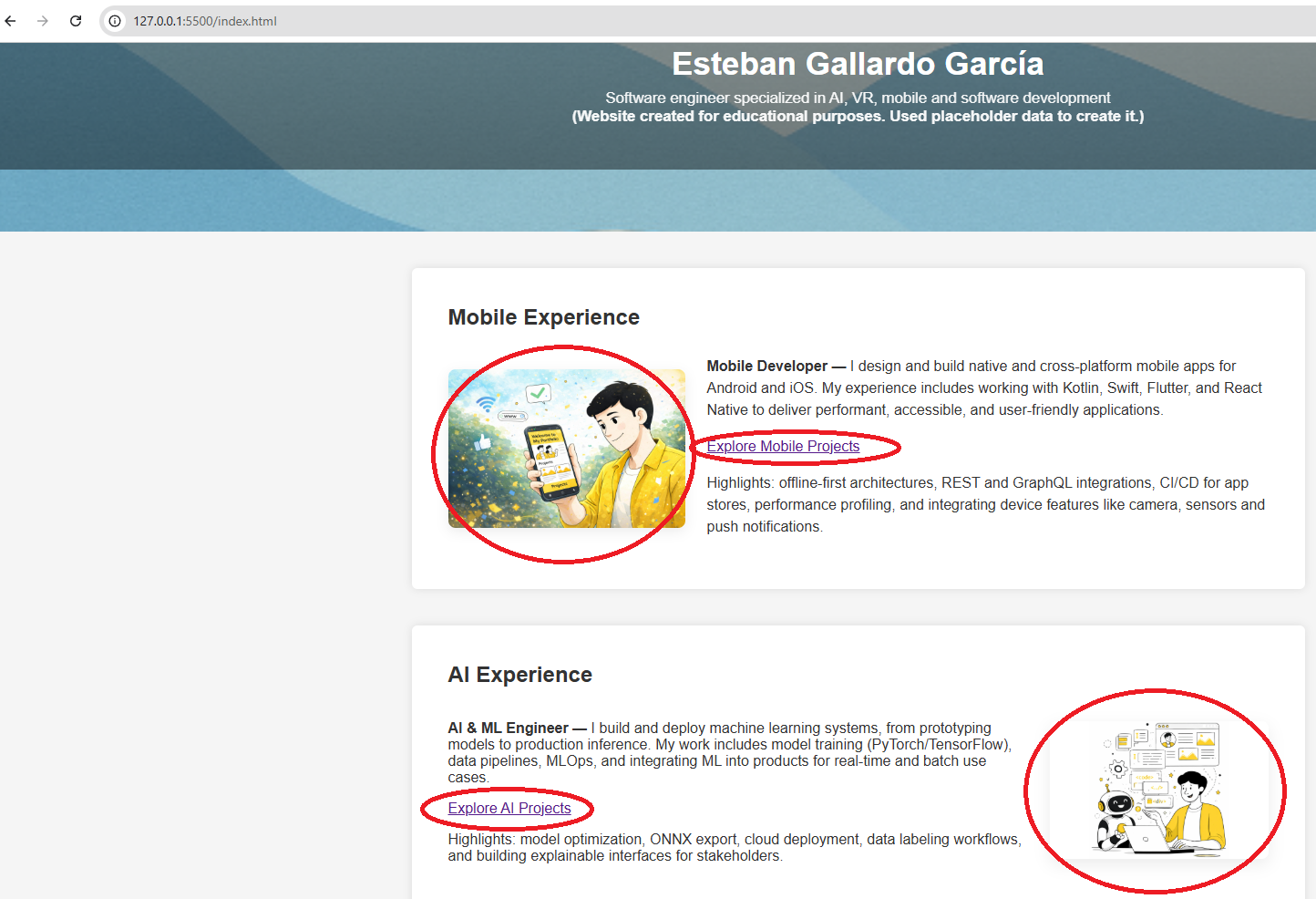Click the browser Back arrow
Image resolution: width=1316 pixels, height=899 pixels.
click(x=11, y=21)
